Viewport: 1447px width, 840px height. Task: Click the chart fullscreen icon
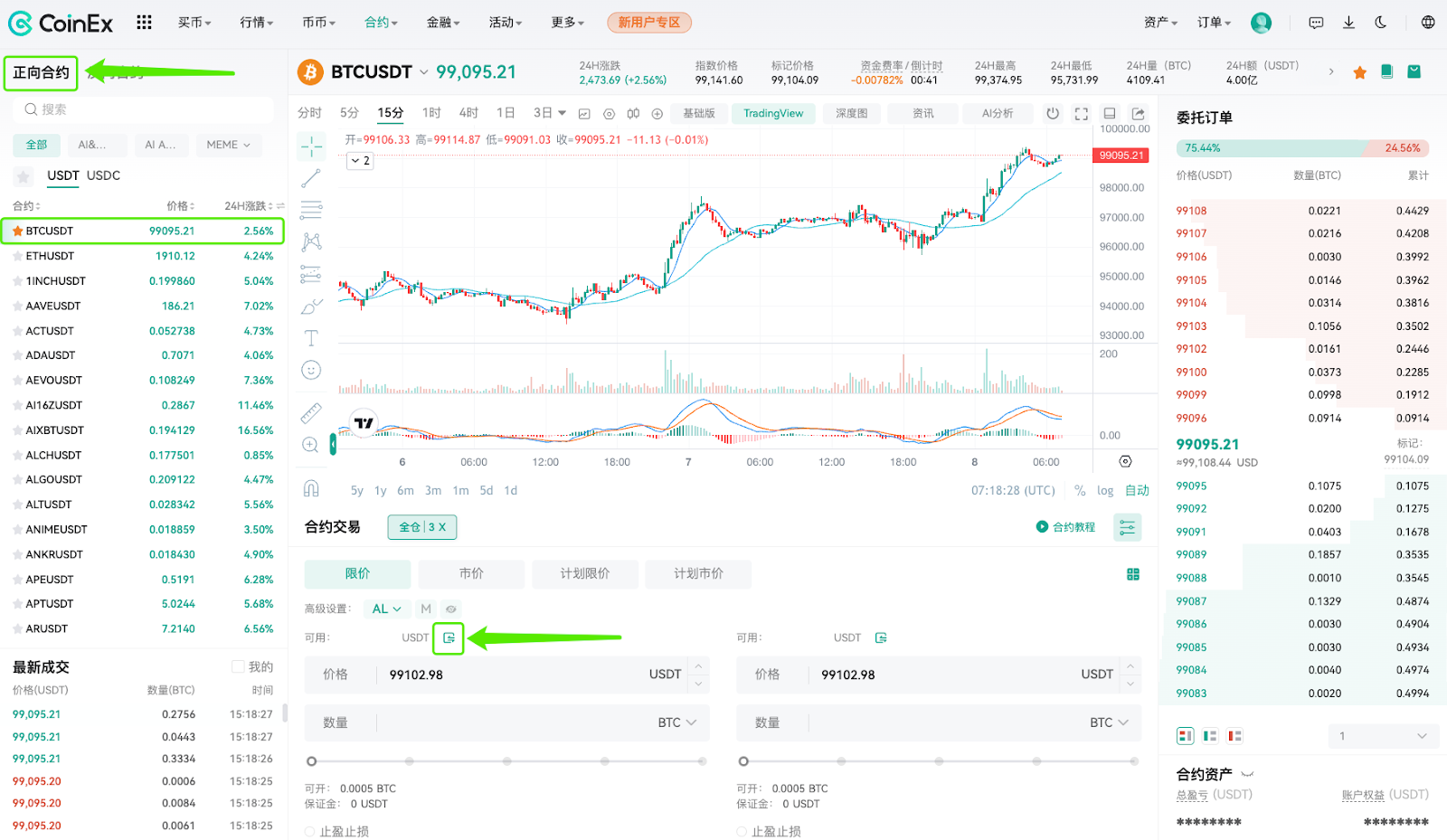(1081, 114)
